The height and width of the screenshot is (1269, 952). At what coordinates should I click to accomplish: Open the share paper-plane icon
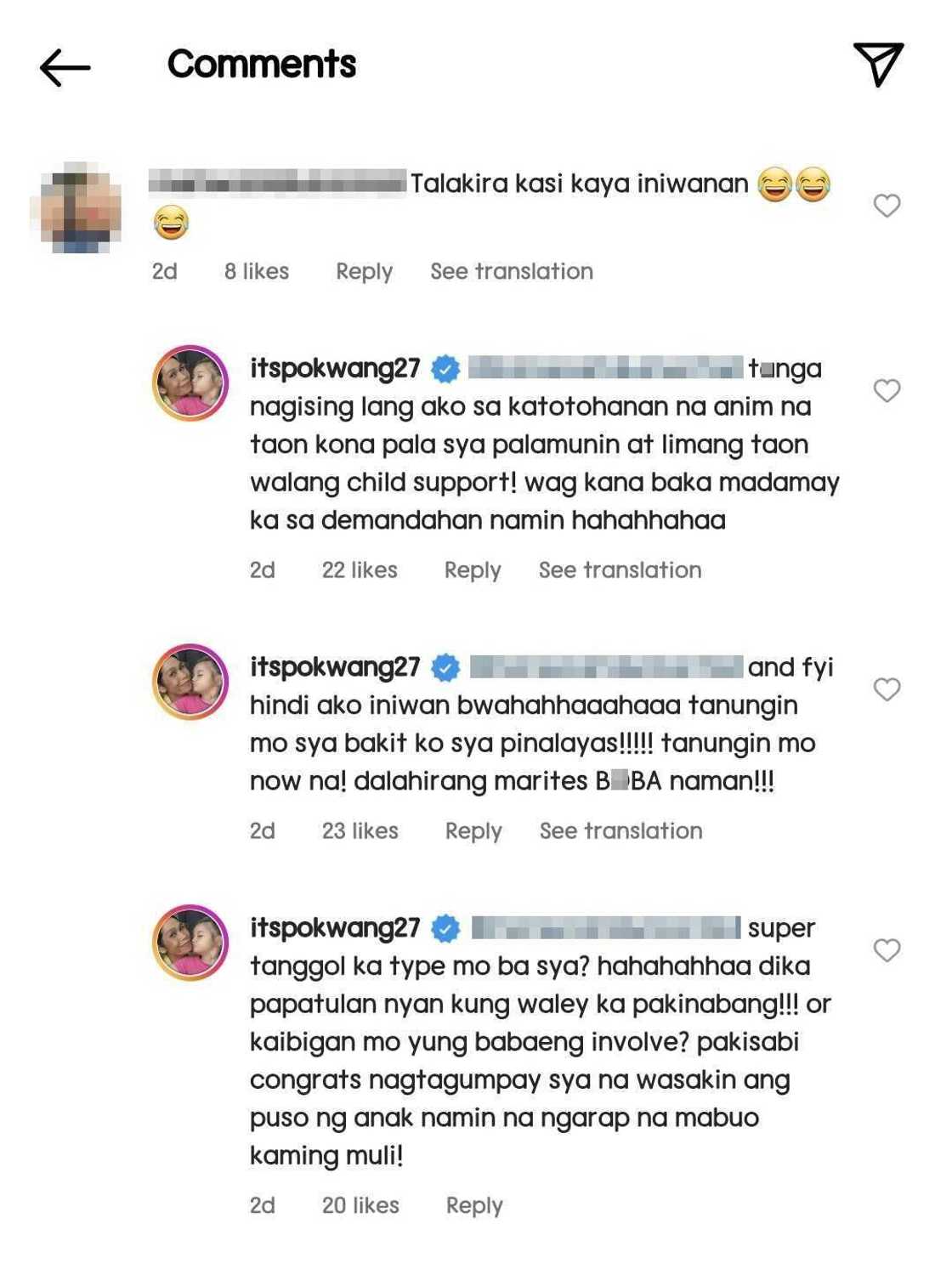click(878, 64)
